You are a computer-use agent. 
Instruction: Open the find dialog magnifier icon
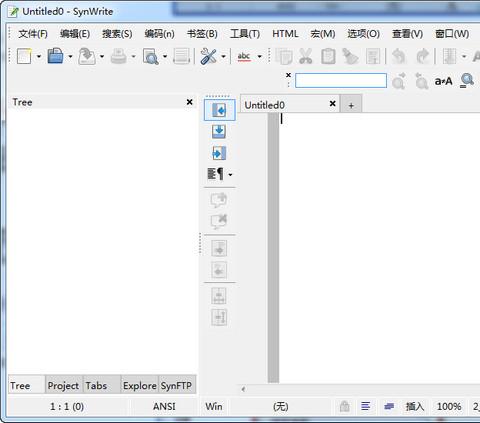467,81
